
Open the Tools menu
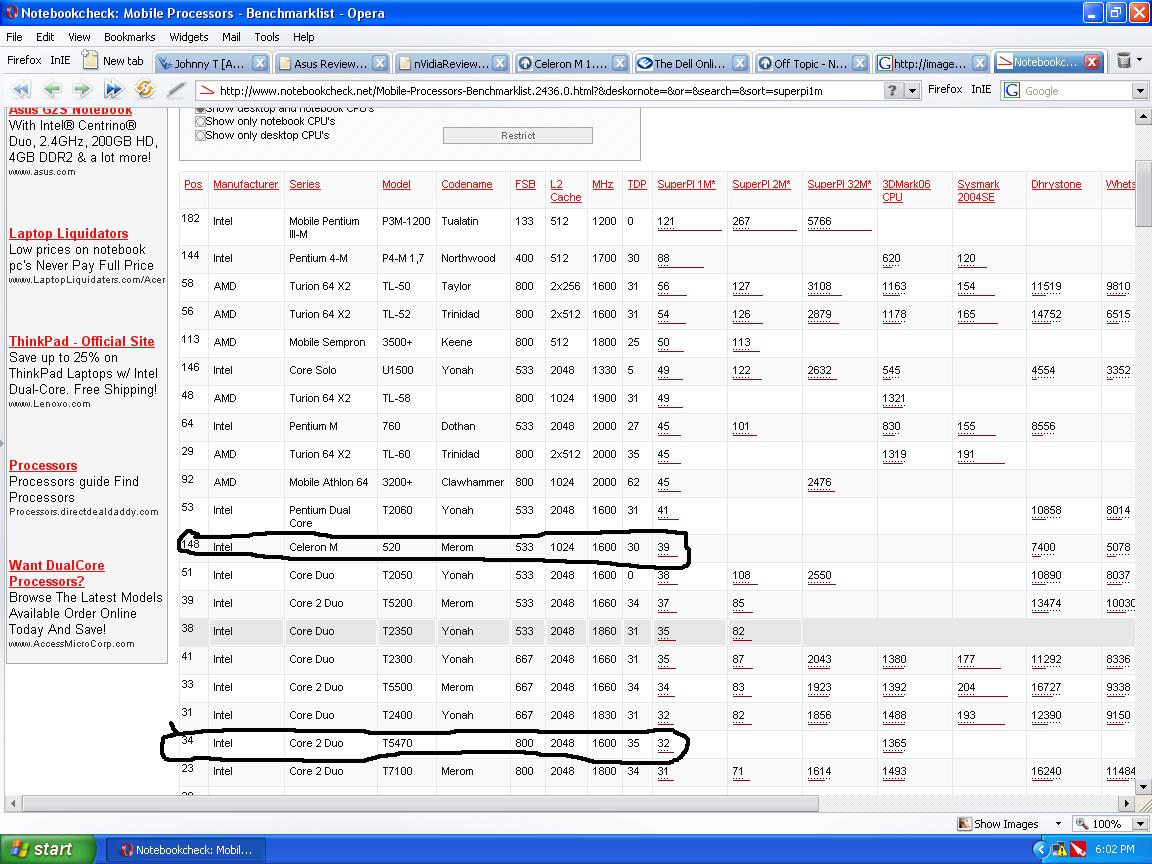click(267, 37)
